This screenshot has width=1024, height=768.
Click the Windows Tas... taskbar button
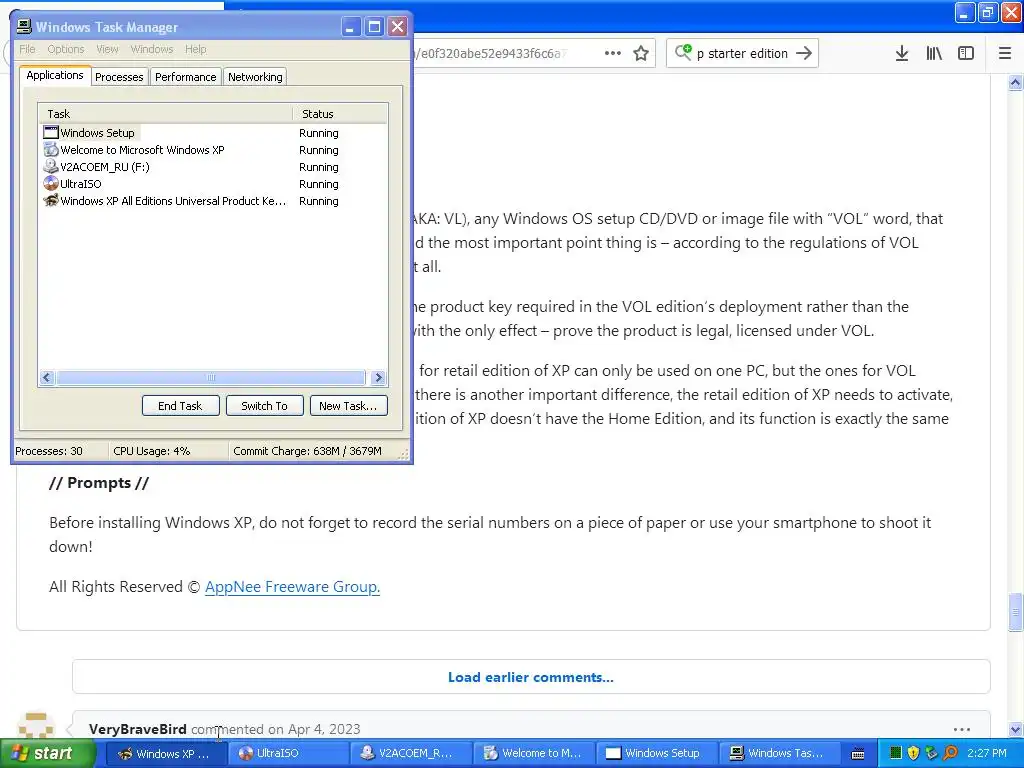point(778,754)
